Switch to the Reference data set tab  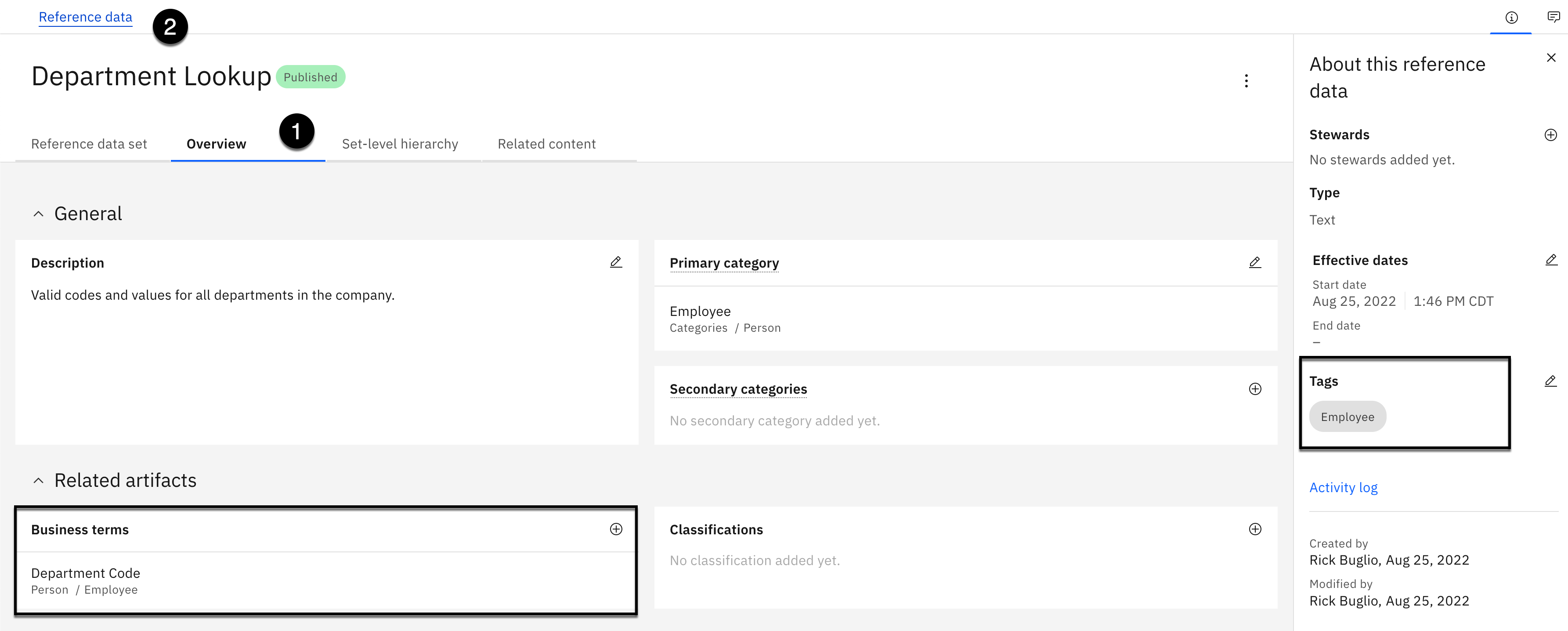(89, 145)
